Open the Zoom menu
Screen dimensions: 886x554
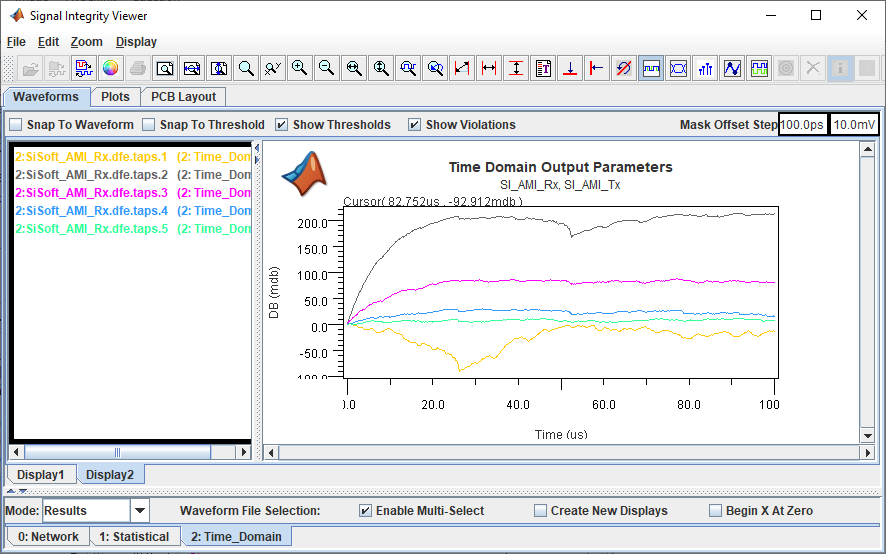click(x=86, y=42)
